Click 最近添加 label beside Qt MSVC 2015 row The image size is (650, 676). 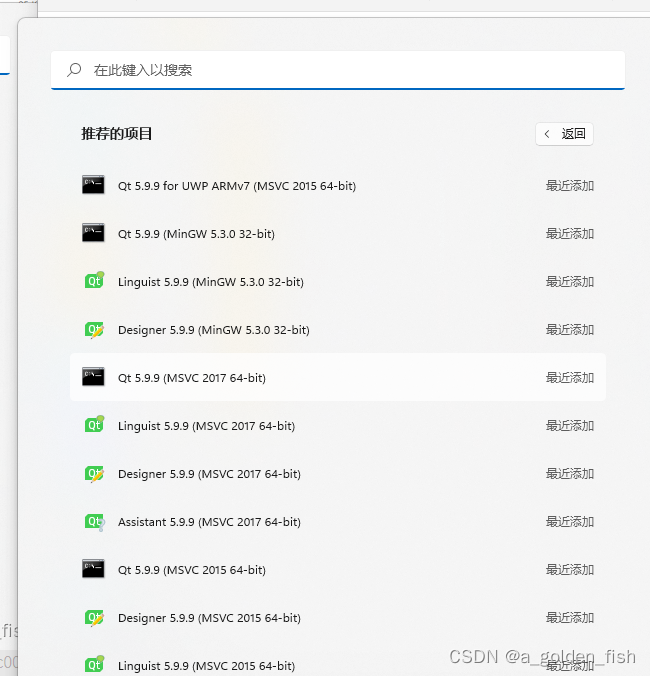click(570, 570)
